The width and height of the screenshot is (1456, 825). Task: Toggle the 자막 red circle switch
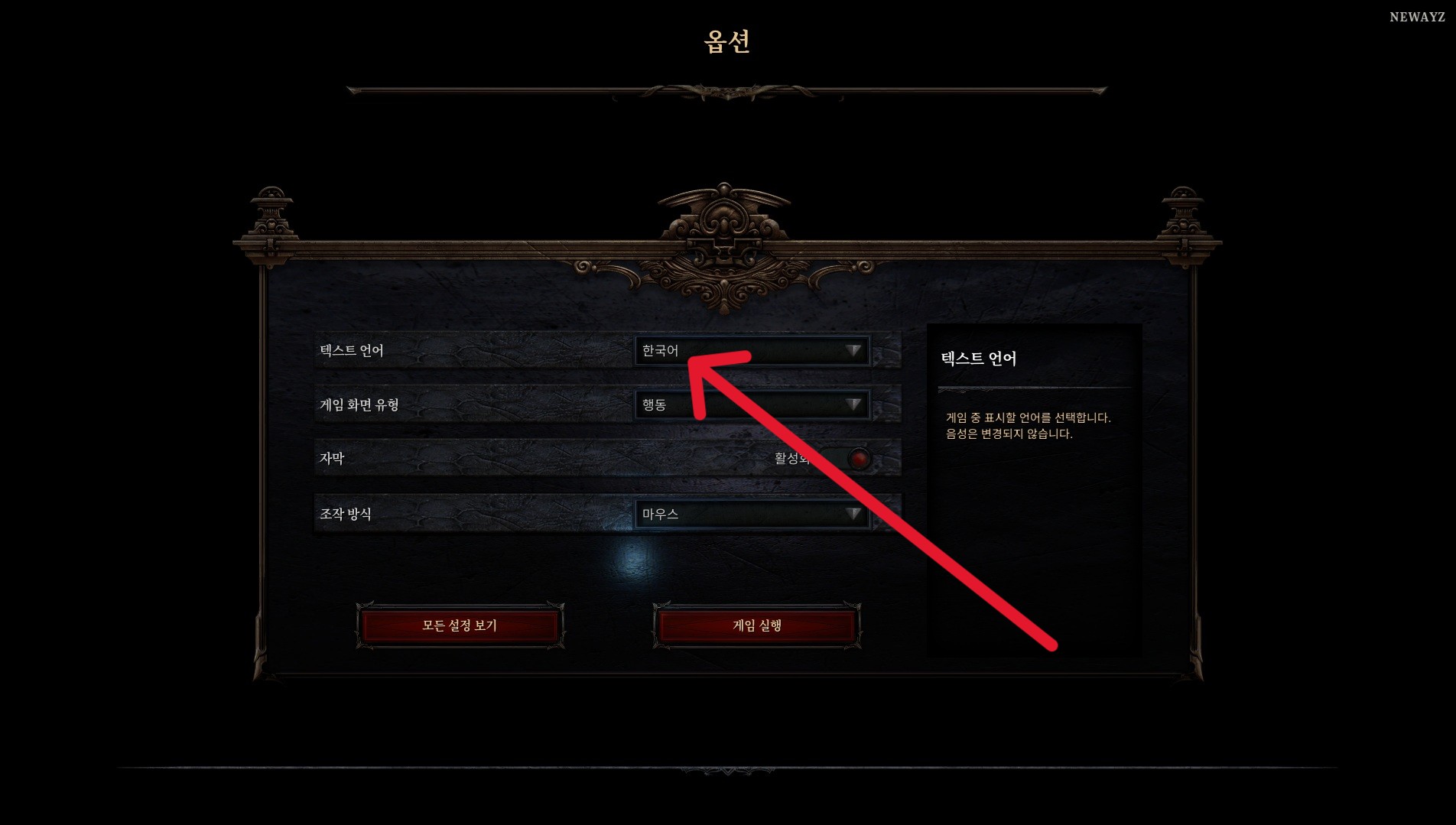[x=859, y=459]
